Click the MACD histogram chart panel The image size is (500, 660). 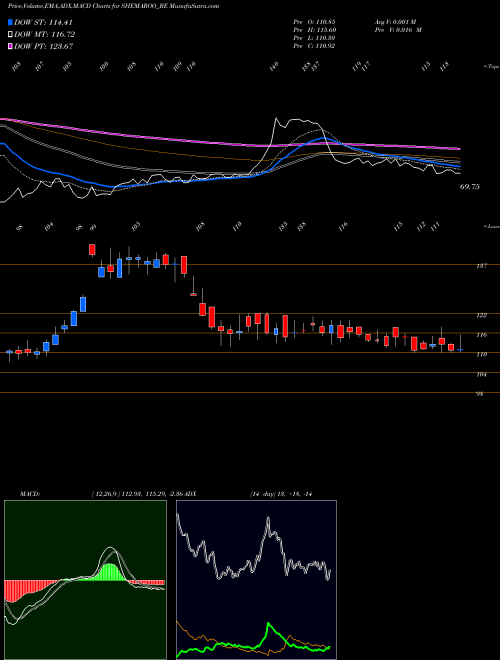tap(85, 580)
